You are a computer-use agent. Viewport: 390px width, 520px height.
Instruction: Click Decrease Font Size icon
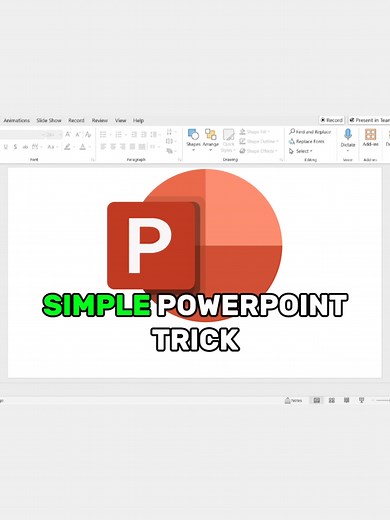coord(78,134)
